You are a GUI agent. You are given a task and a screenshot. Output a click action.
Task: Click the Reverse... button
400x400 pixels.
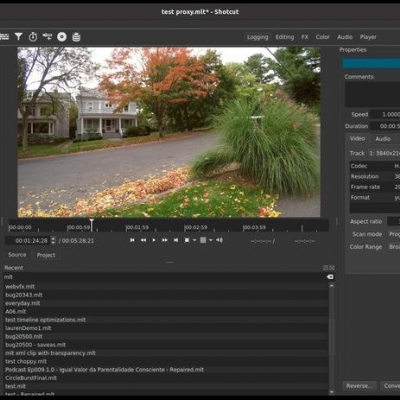pos(359,386)
